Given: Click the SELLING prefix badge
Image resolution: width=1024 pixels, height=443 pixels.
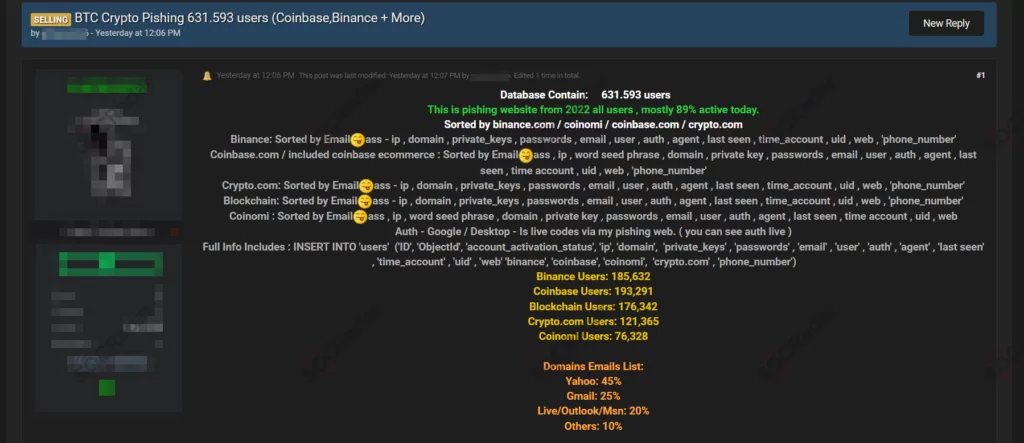Looking at the screenshot, I should pyautogui.click(x=50, y=20).
